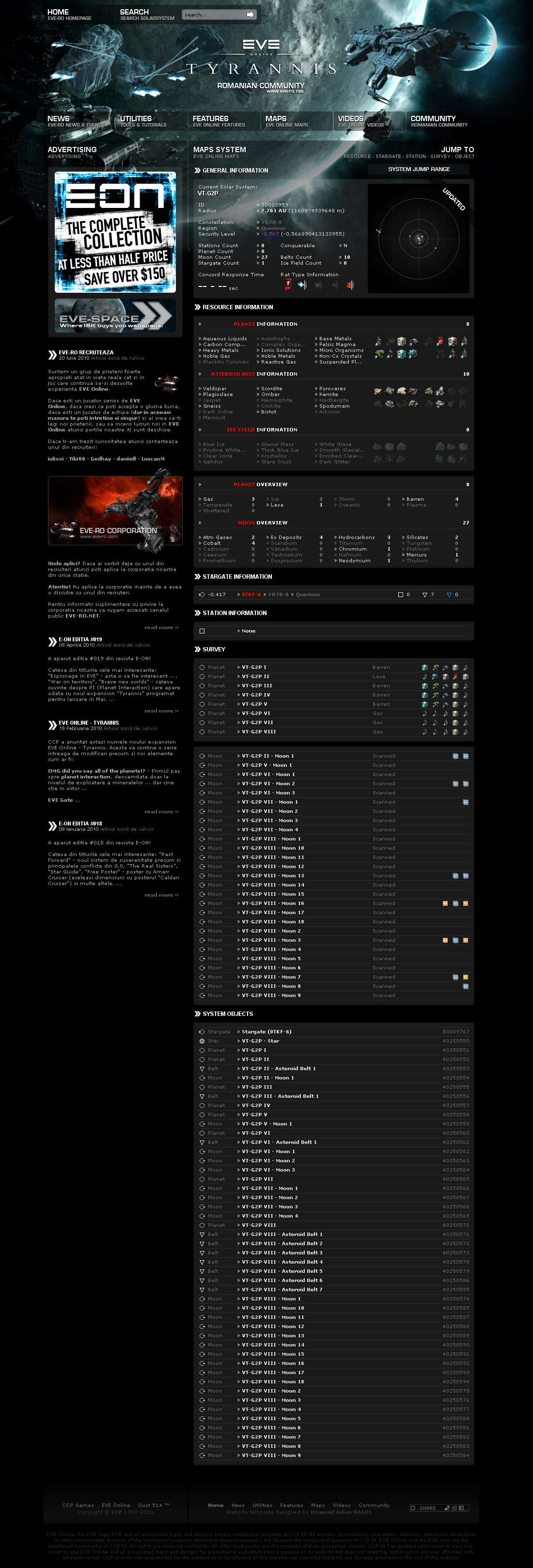Screen dimensions: 533x1568
Task: Click object ID '50009767'
Action: pos(456,1032)
